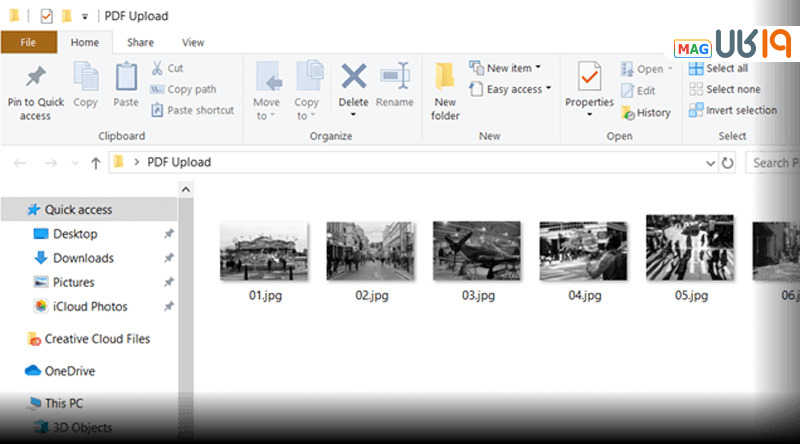Expand the New item dropdown
The image size is (800, 444).
click(512, 68)
